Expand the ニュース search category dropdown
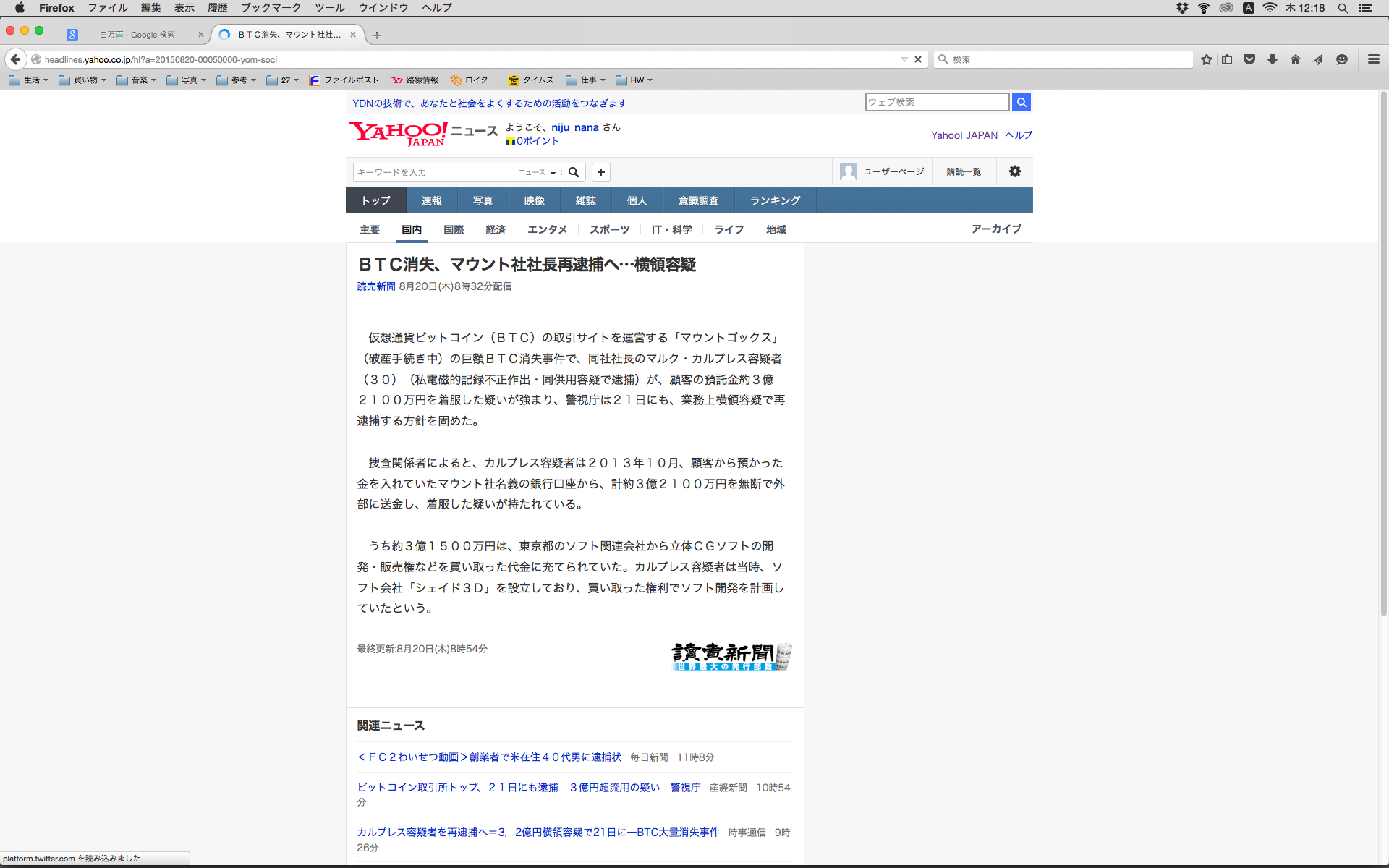The height and width of the screenshot is (868, 1389). click(x=537, y=172)
